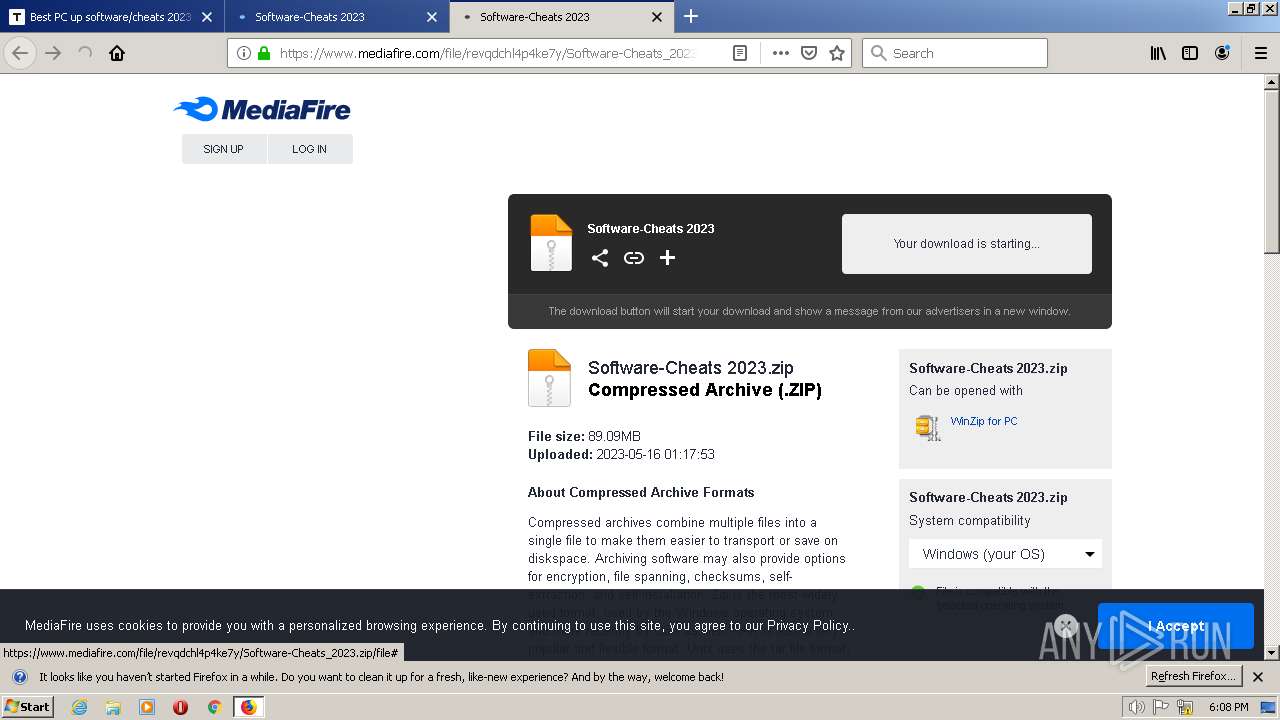This screenshot has height=720, width=1280.
Task: Open File Explorer folder in taskbar
Action: point(113,707)
